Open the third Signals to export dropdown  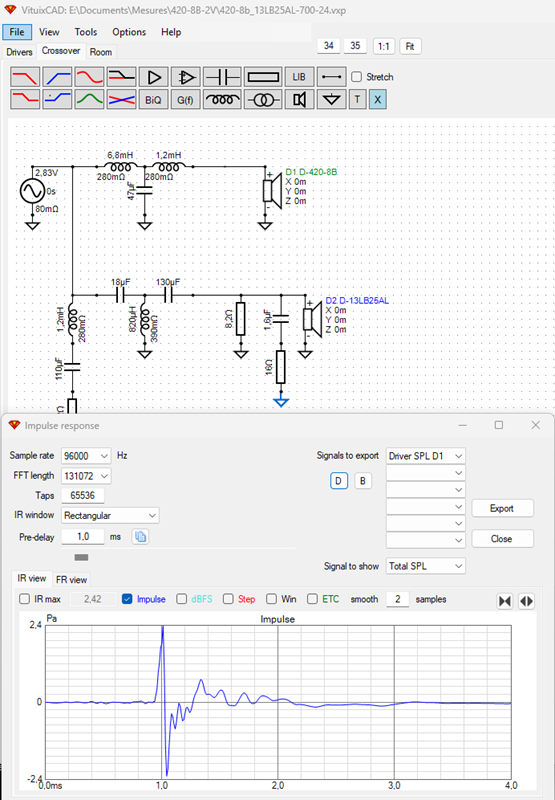pyautogui.click(x=425, y=490)
